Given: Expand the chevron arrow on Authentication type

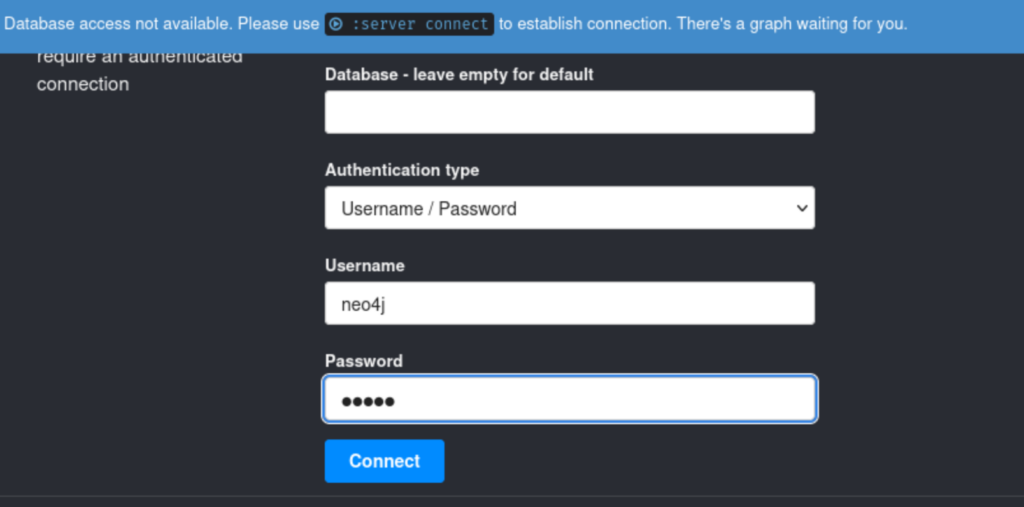Looking at the screenshot, I should 801,208.
